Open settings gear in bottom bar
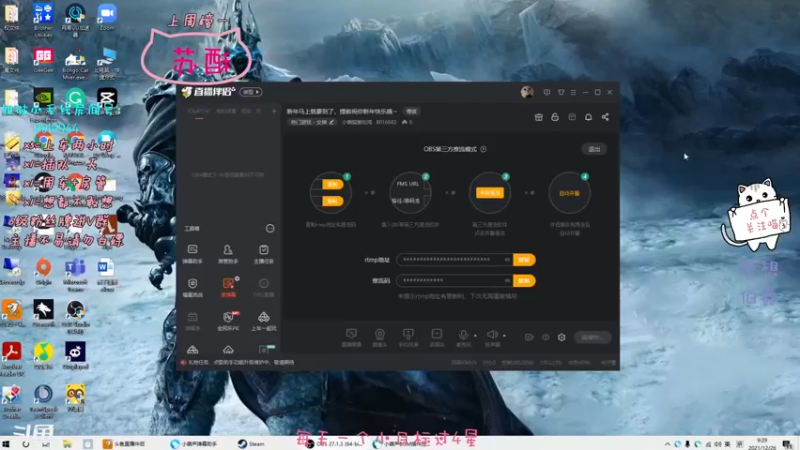This screenshot has height=450, width=800. (562, 337)
